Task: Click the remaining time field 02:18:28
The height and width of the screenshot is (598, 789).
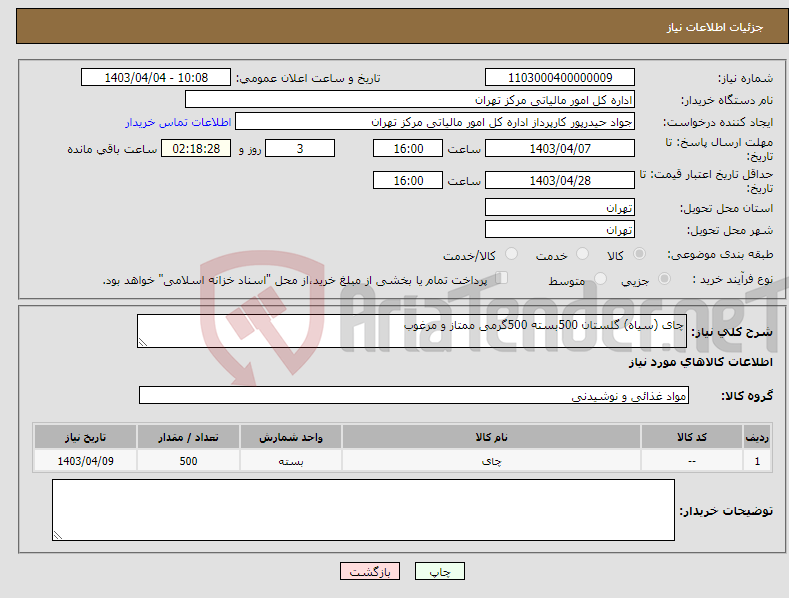Action: (x=196, y=148)
